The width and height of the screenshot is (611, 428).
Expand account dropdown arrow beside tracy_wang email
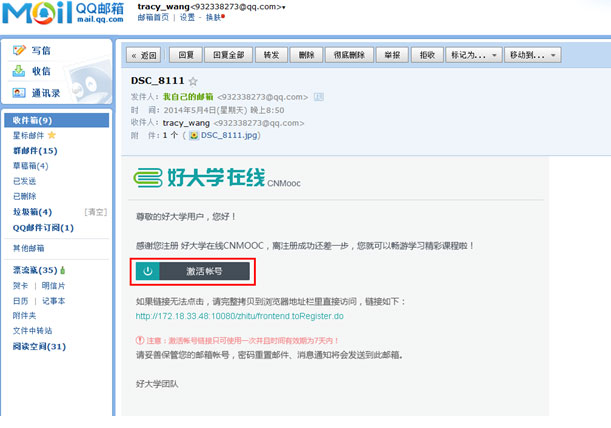click(x=284, y=8)
